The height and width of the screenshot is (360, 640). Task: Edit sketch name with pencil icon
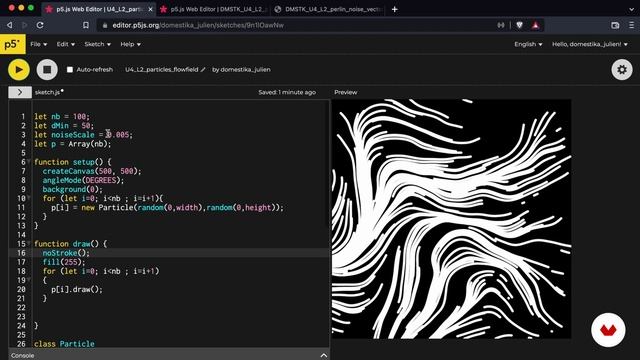pyautogui.click(x=203, y=69)
